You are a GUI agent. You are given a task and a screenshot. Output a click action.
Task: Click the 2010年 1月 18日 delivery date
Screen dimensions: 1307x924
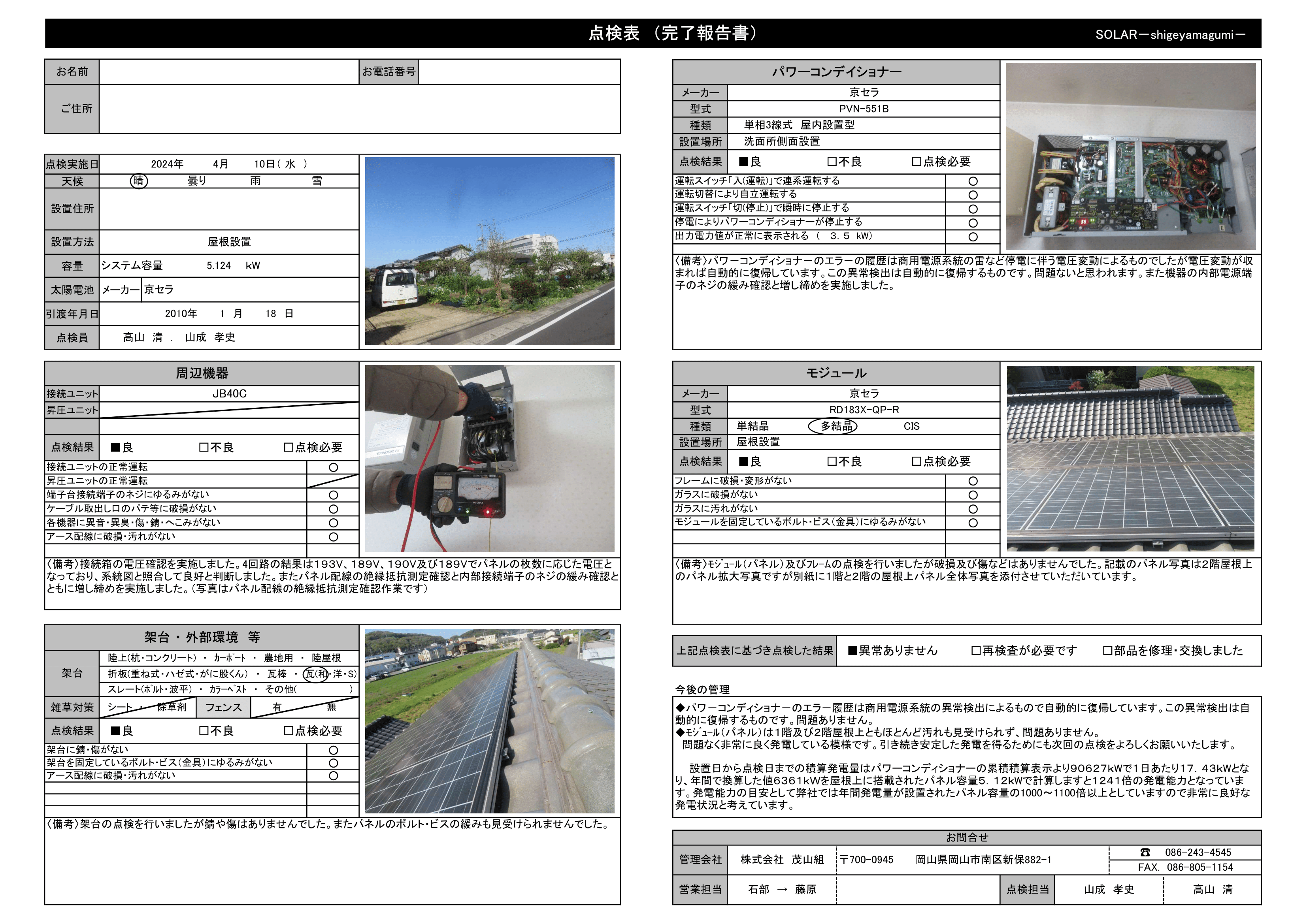[x=229, y=314]
